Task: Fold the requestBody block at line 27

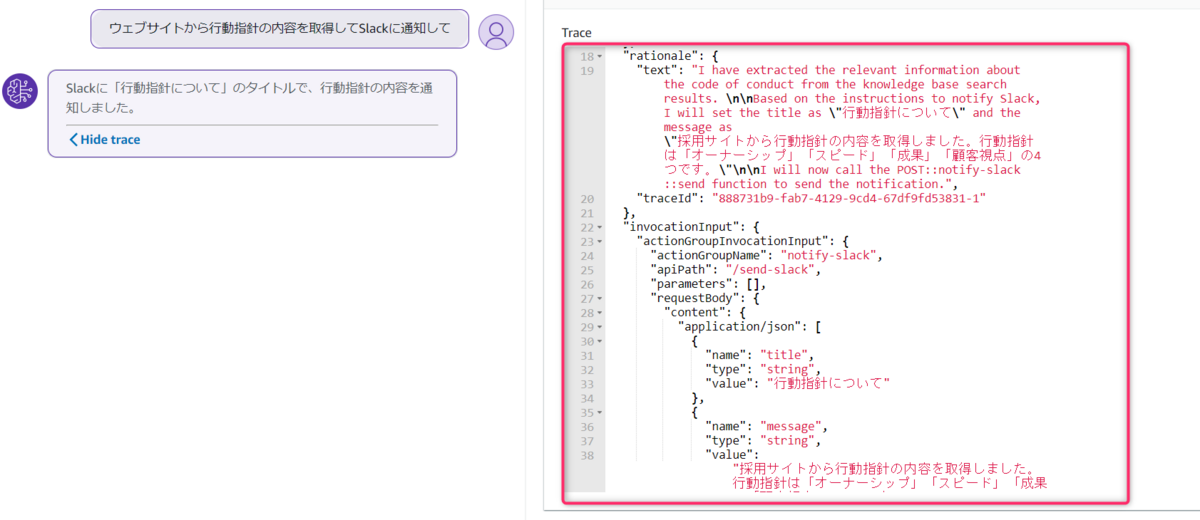Action: coord(600,298)
